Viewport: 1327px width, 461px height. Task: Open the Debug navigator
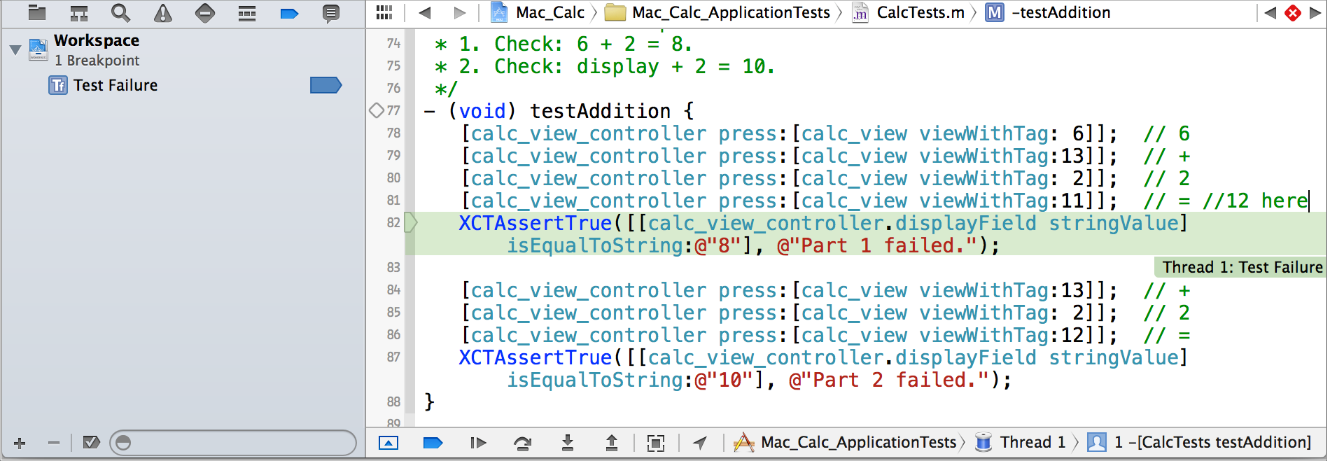[247, 13]
